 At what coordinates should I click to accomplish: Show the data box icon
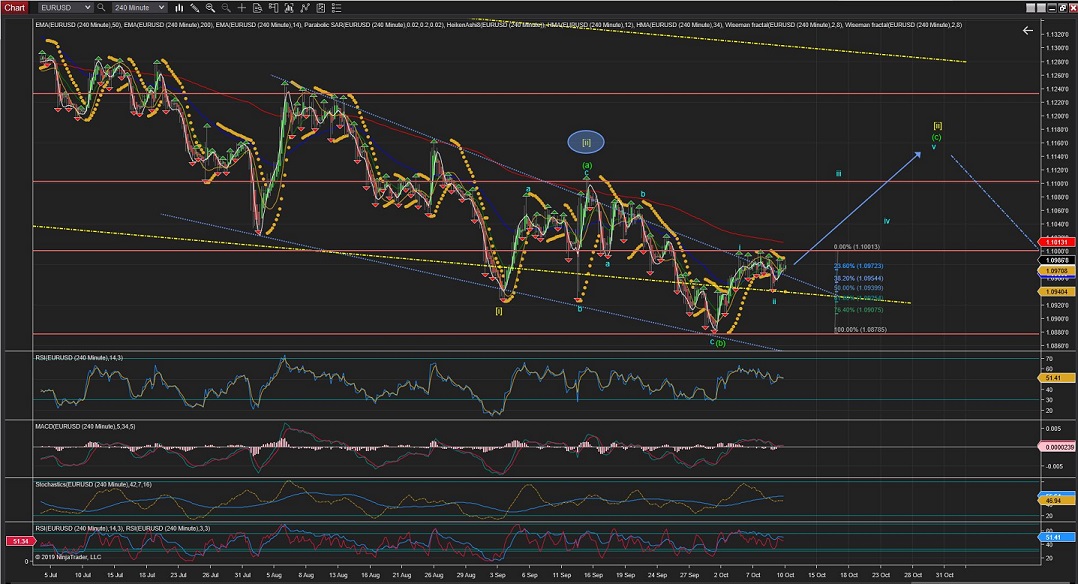[x=254, y=7]
